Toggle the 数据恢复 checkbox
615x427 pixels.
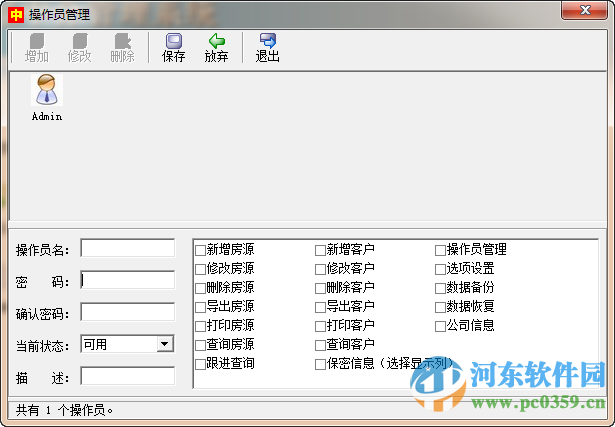coord(440,307)
